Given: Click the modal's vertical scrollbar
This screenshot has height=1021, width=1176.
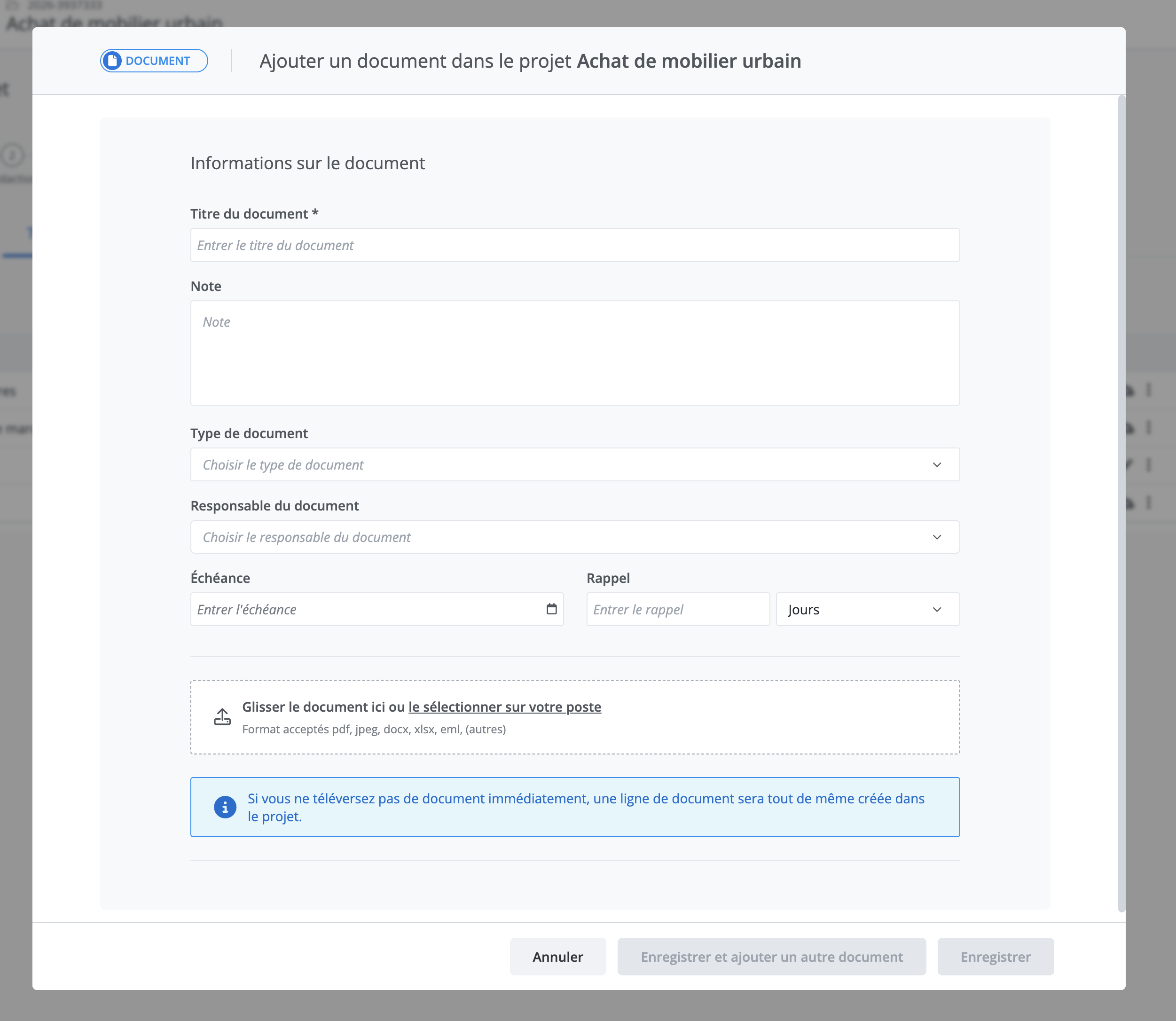Looking at the screenshot, I should pyautogui.click(x=1121, y=503).
